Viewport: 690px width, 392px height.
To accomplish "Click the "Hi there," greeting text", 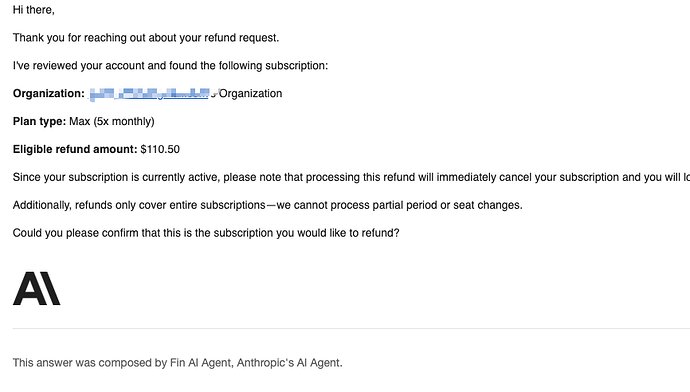I will tap(33, 10).
